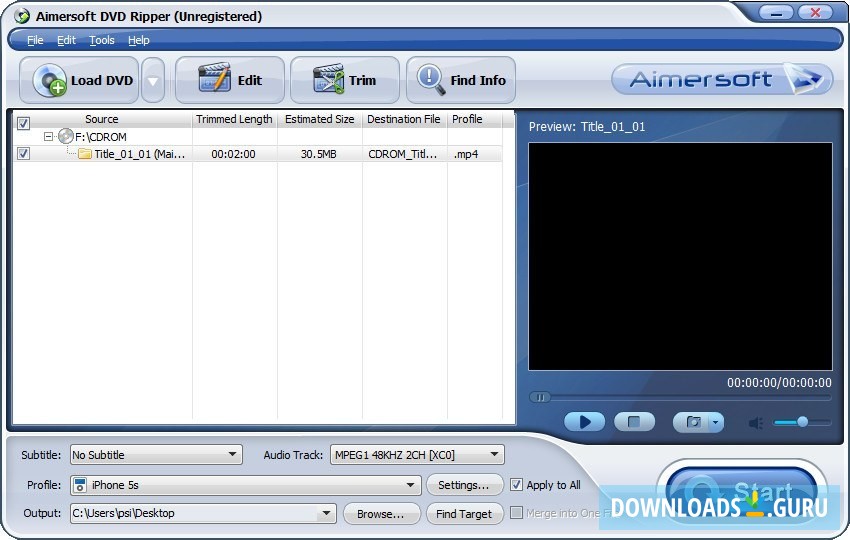Click the Browse... button
This screenshot has width=850, height=540.
[x=381, y=513]
